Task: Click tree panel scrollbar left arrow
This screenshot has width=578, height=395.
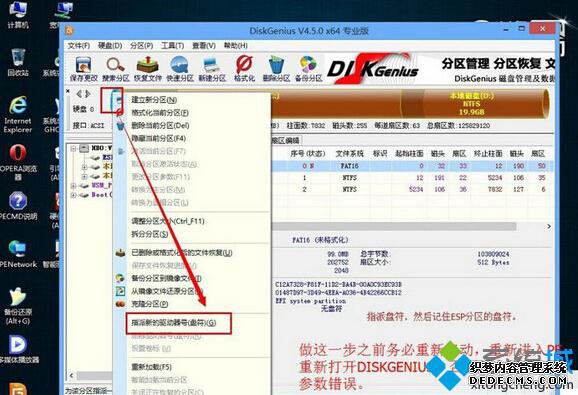Action: coord(72,375)
